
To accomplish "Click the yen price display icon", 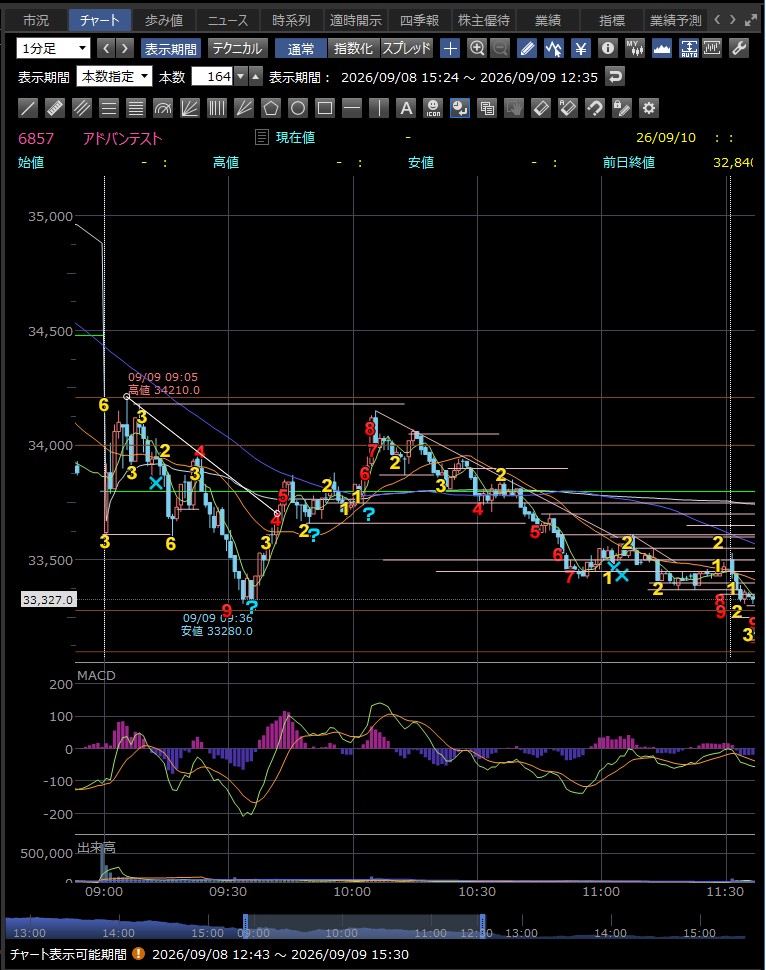I will (580, 48).
